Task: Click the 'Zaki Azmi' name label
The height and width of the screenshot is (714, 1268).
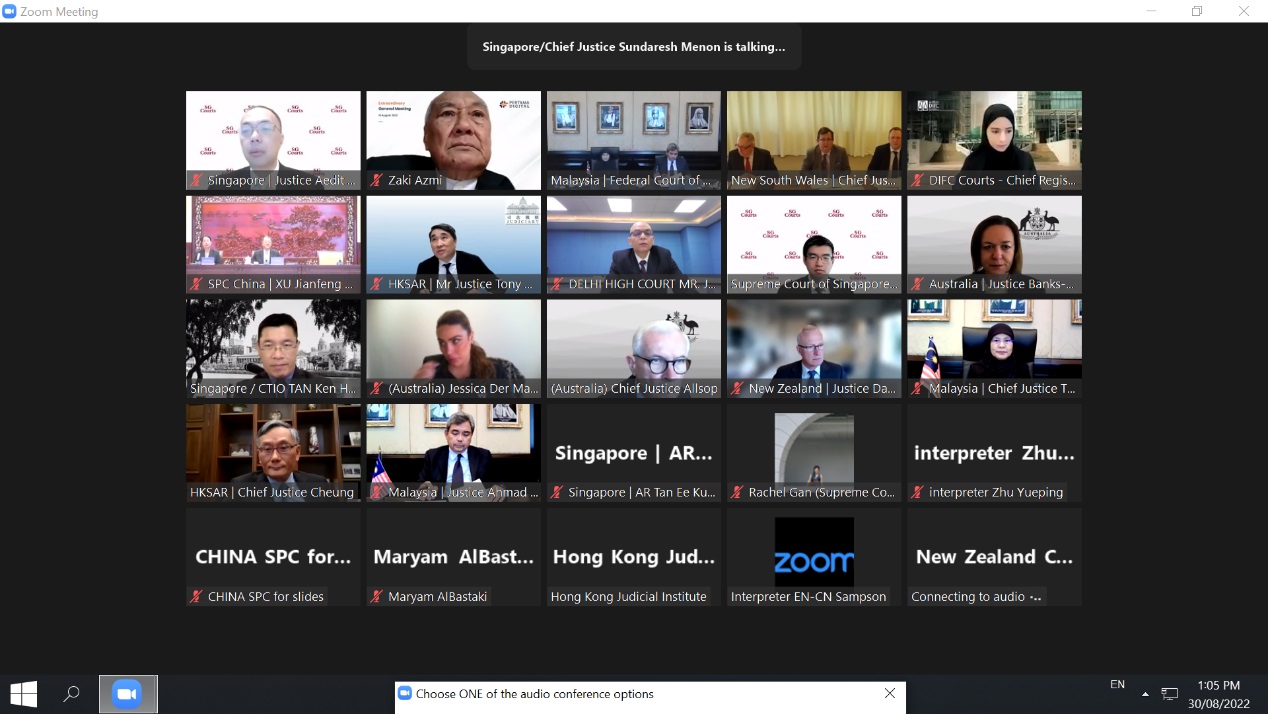Action: (415, 181)
